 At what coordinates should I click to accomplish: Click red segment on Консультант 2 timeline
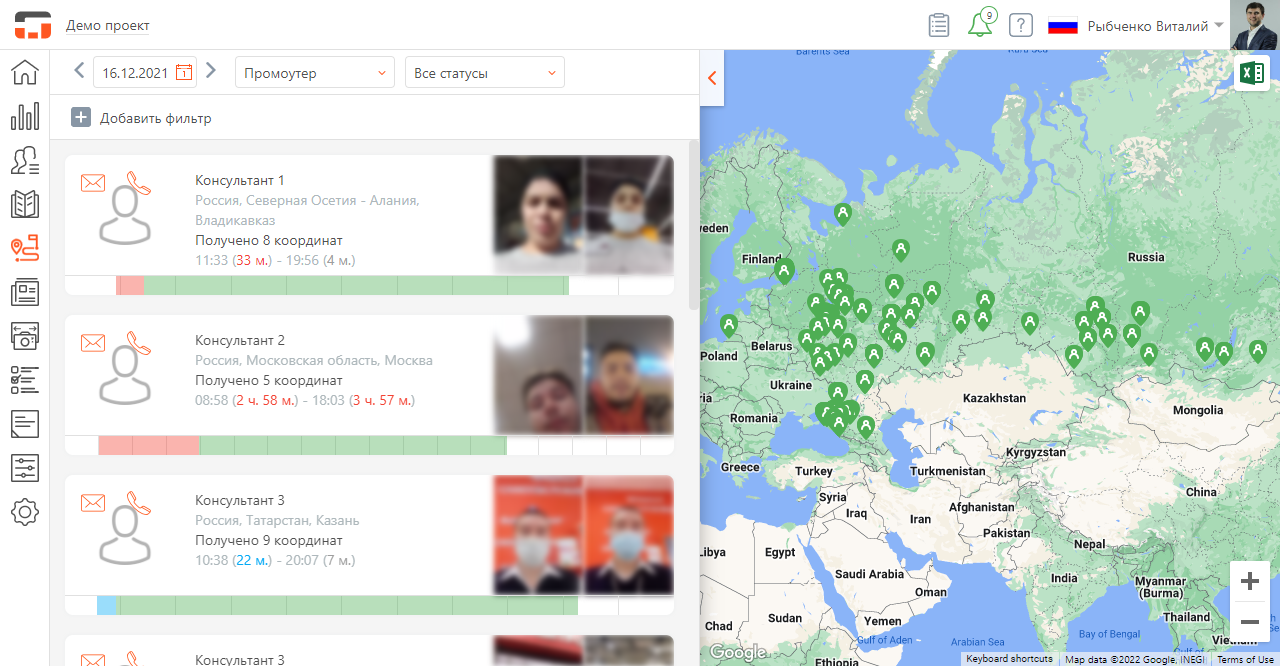point(149,445)
